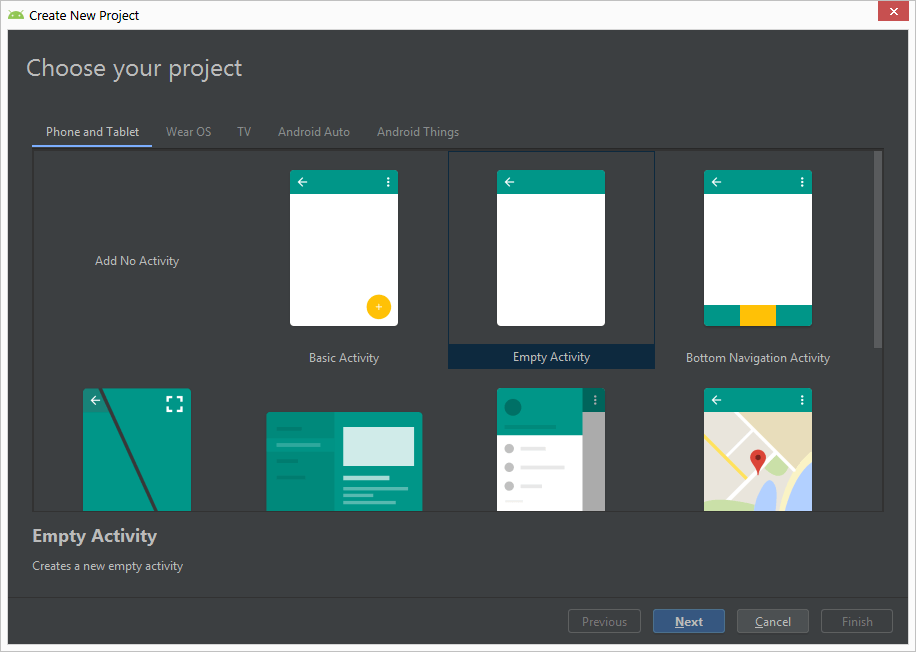The image size is (916, 652).
Task: Choose the Fullscreen Activity template with expand icon
Action: pos(137,450)
